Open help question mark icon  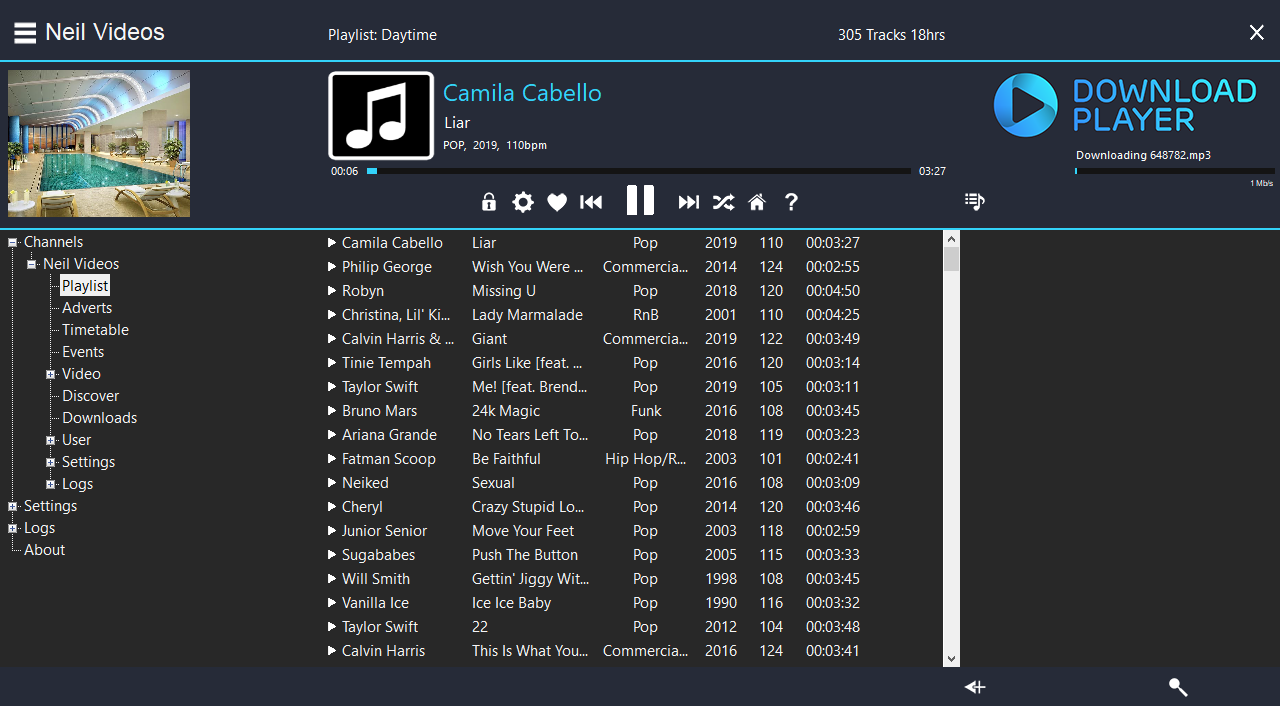(791, 202)
